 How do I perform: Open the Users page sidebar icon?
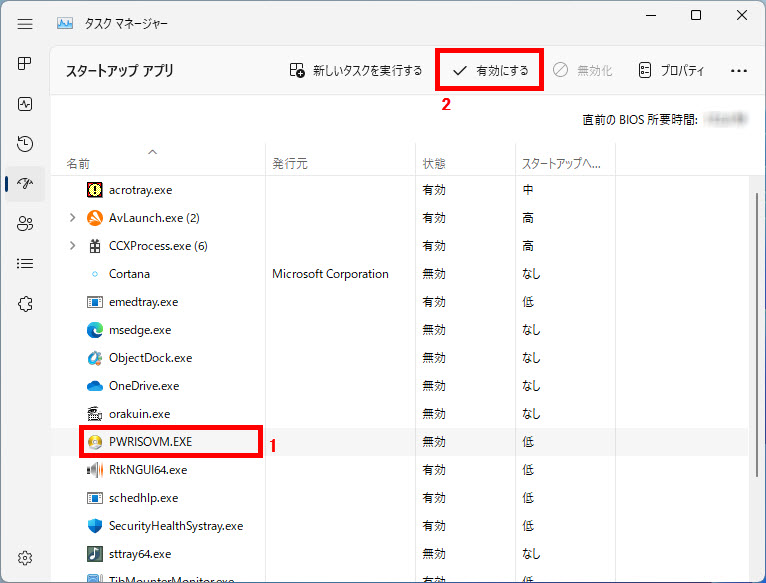[x=26, y=224]
